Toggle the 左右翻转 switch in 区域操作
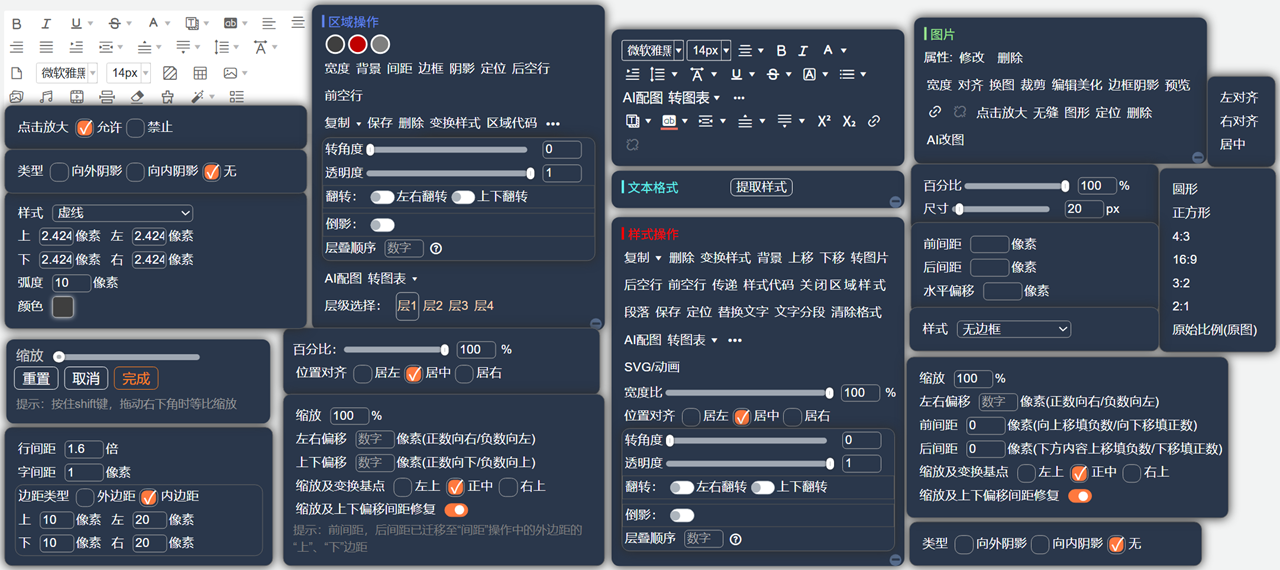Viewport: 1280px width, 570px height. 382,197
